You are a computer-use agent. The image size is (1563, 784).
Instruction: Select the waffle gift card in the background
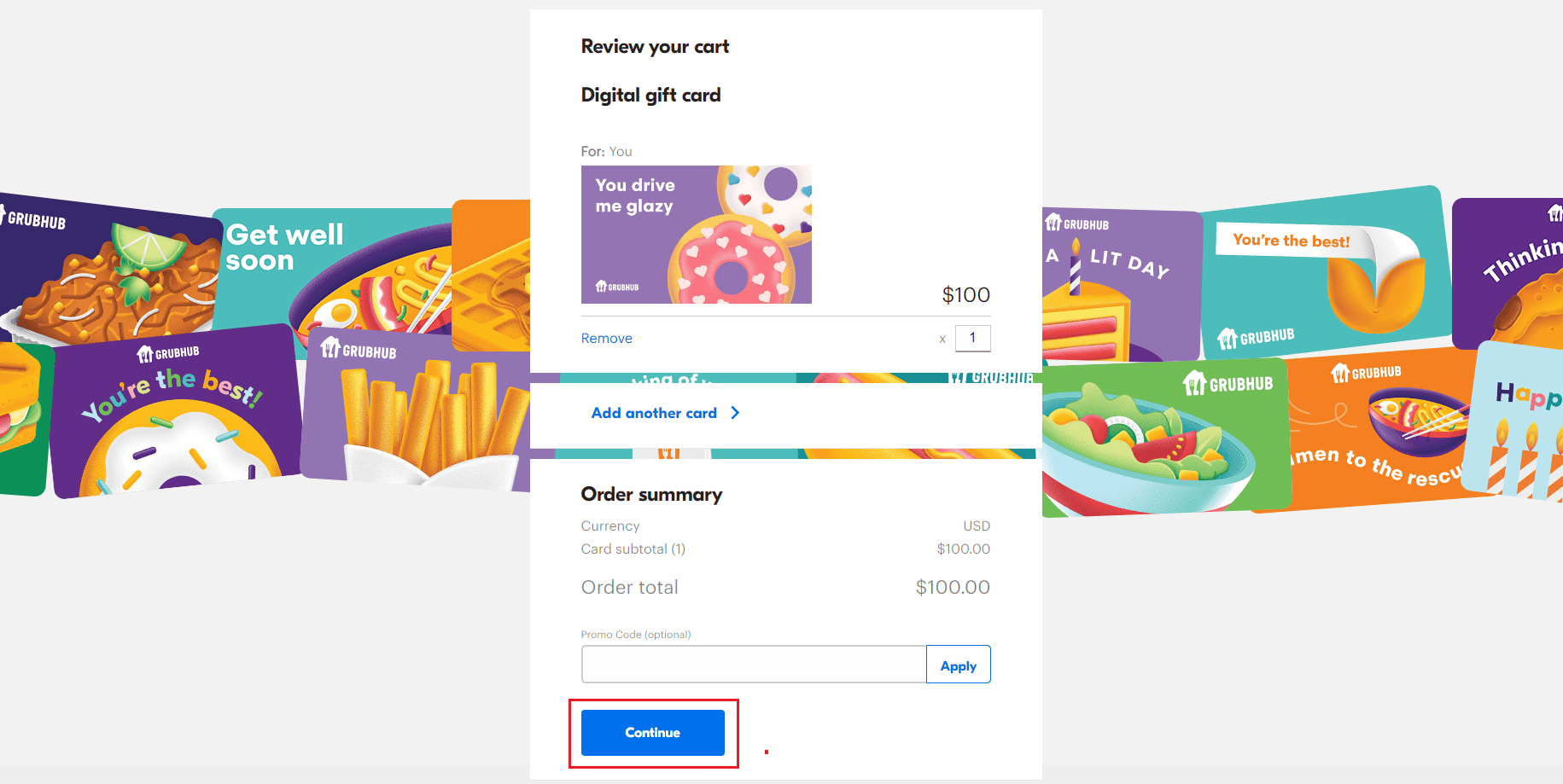pos(491,276)
